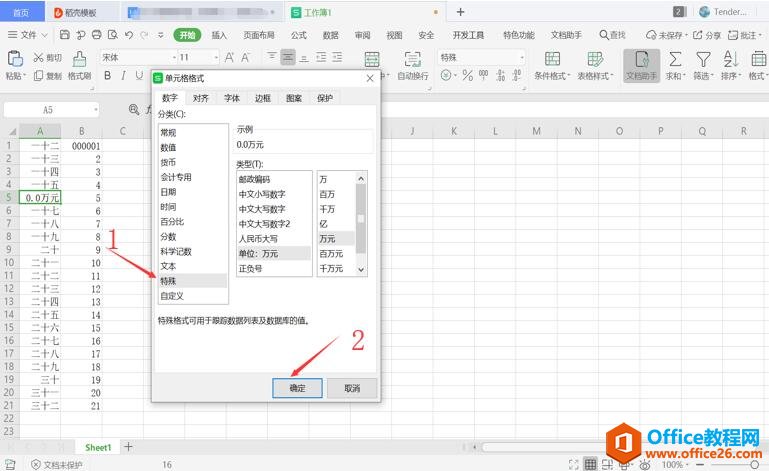Open the 公式 ribbon tab
Image resolution: width=769 pixels, height=471 pixels.
[x=299, y=35]
